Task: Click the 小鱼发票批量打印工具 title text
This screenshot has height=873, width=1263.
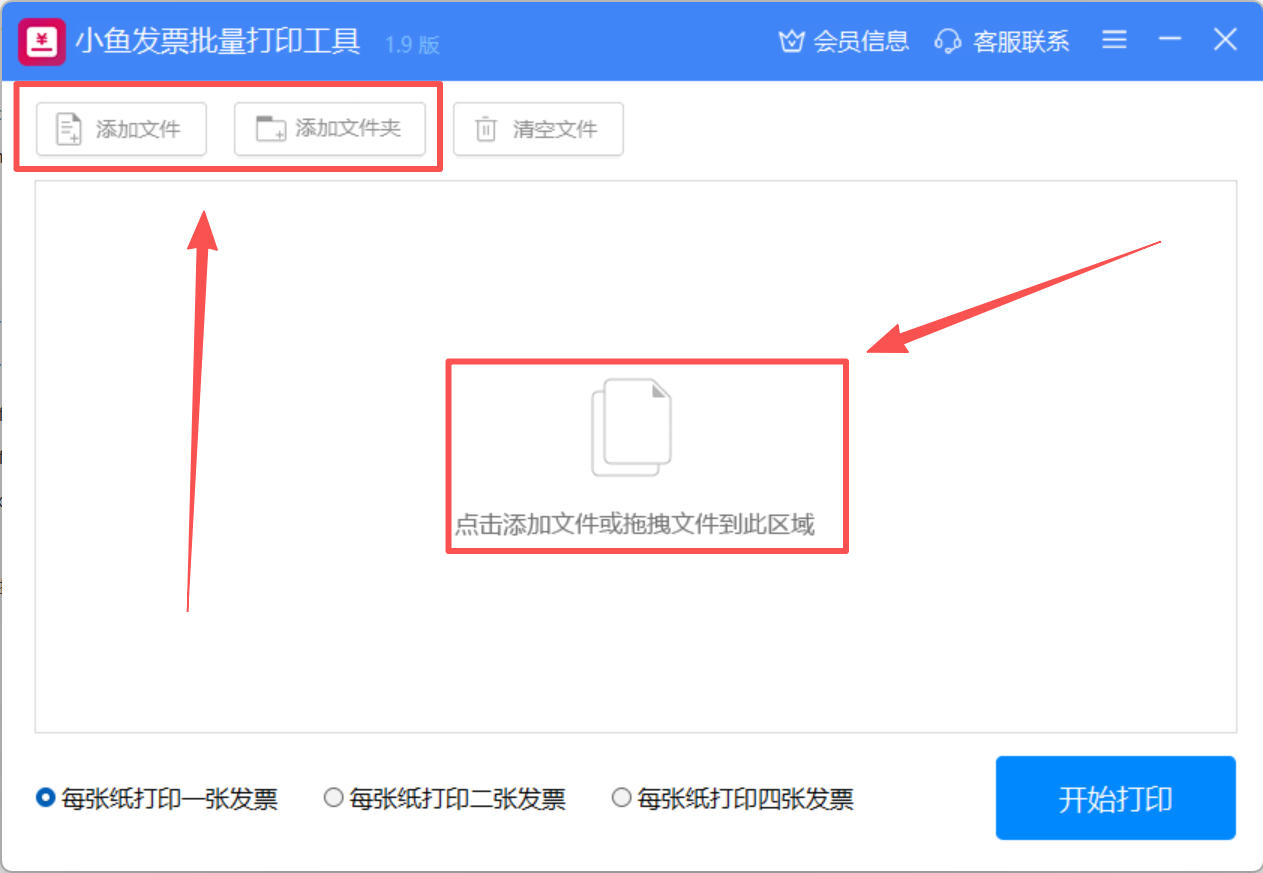Action: [x=217, y=42]
